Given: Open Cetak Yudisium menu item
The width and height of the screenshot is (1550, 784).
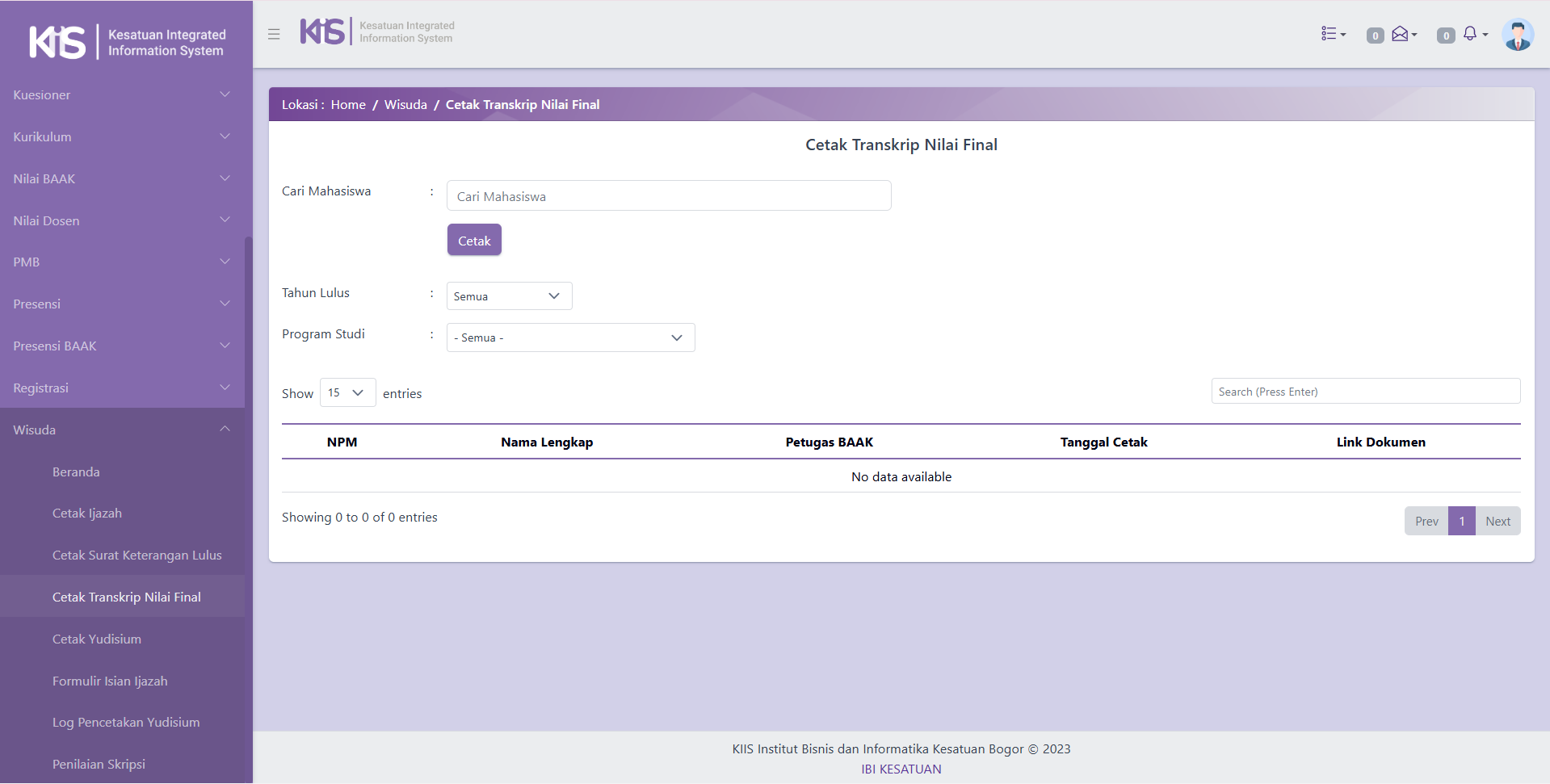Looking at the screenshot, I should tap(97, 639).
